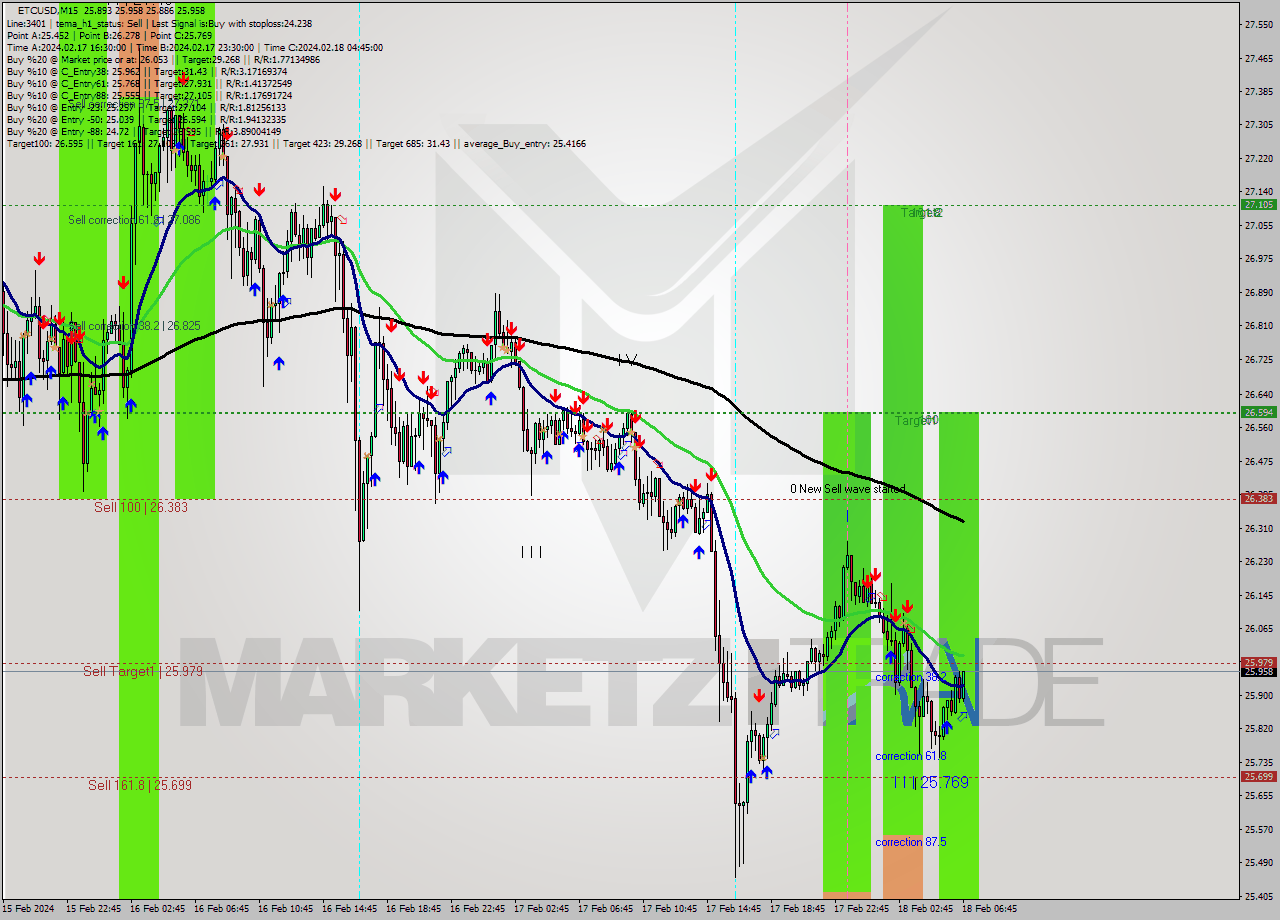Click the 'Line:3401' status info line
1280x920 pixels.
coord(159,23)
